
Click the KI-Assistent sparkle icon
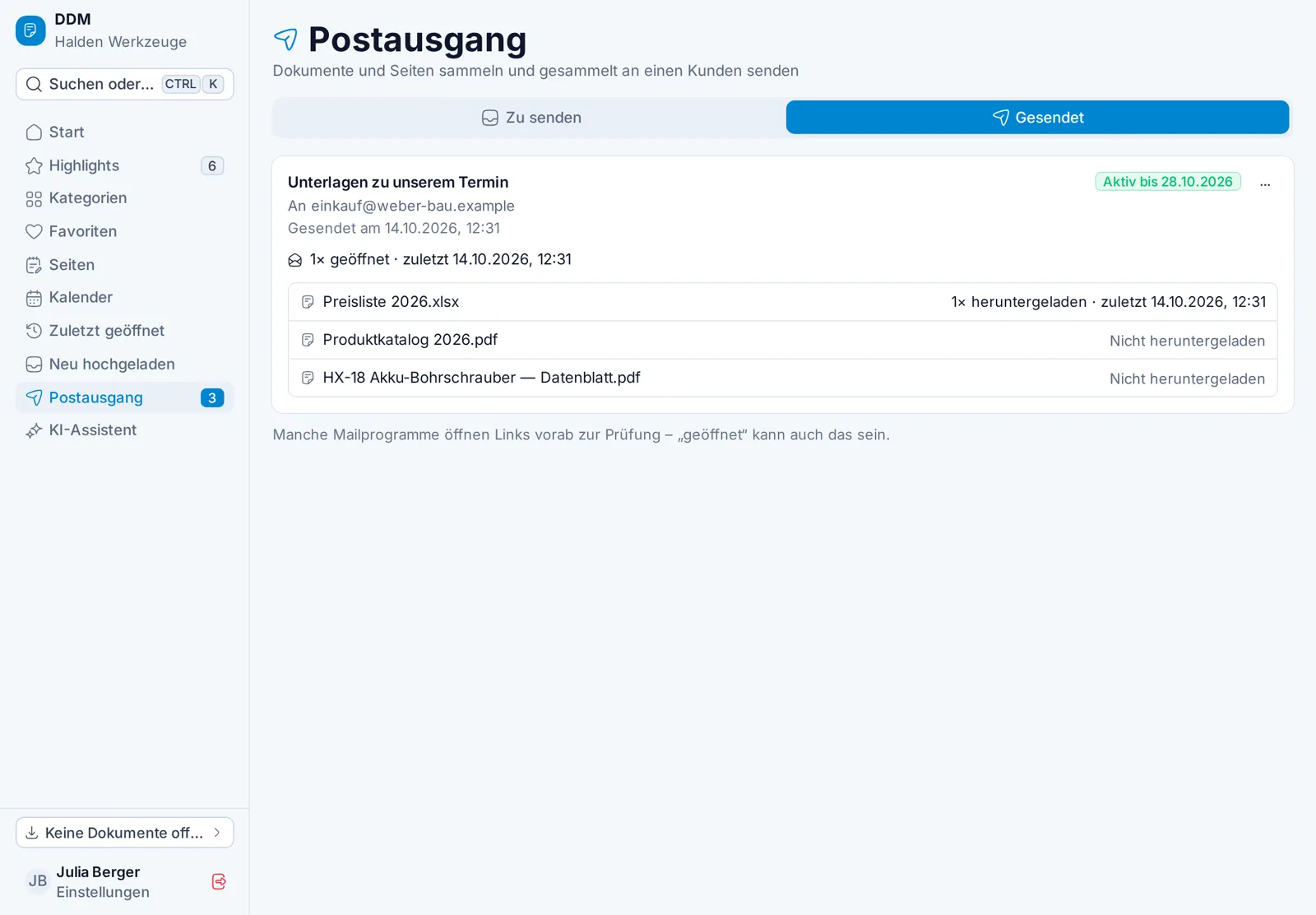pos(34,430)
